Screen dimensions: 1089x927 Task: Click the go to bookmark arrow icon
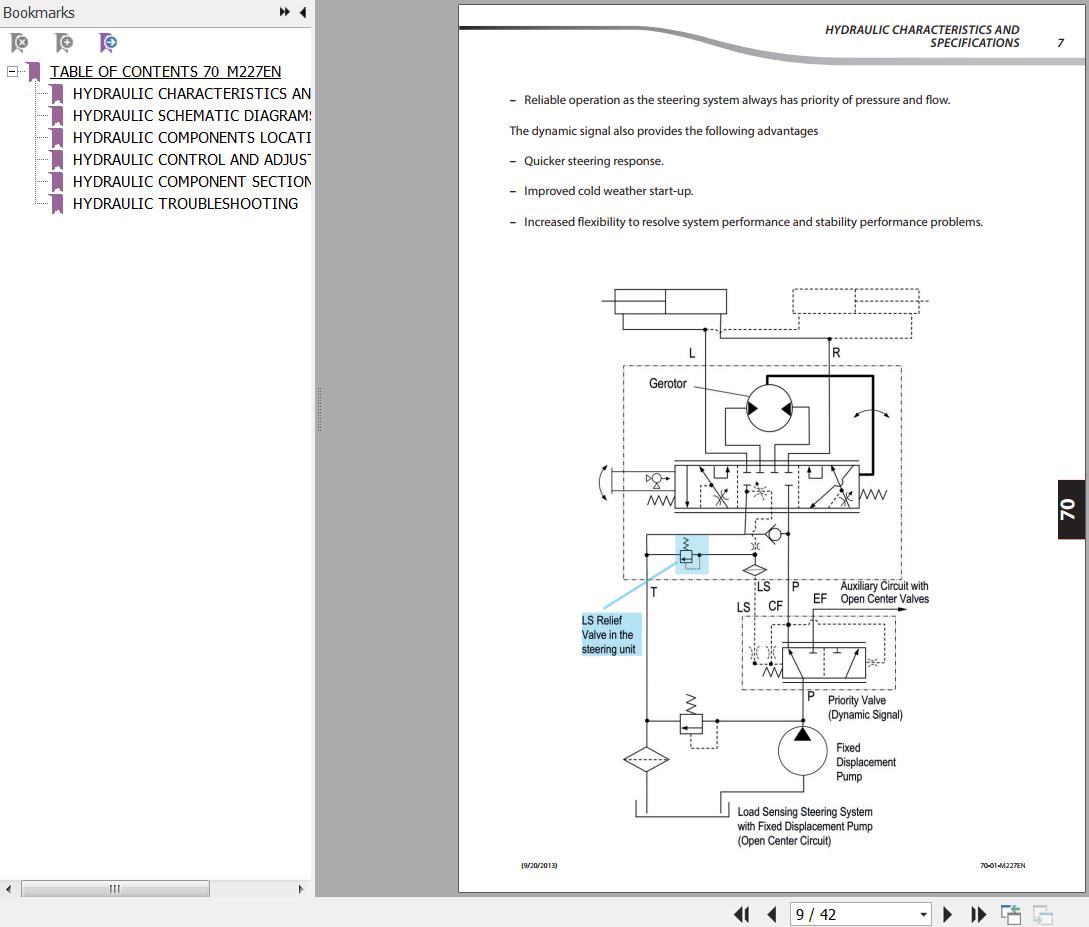coord(108,43)
